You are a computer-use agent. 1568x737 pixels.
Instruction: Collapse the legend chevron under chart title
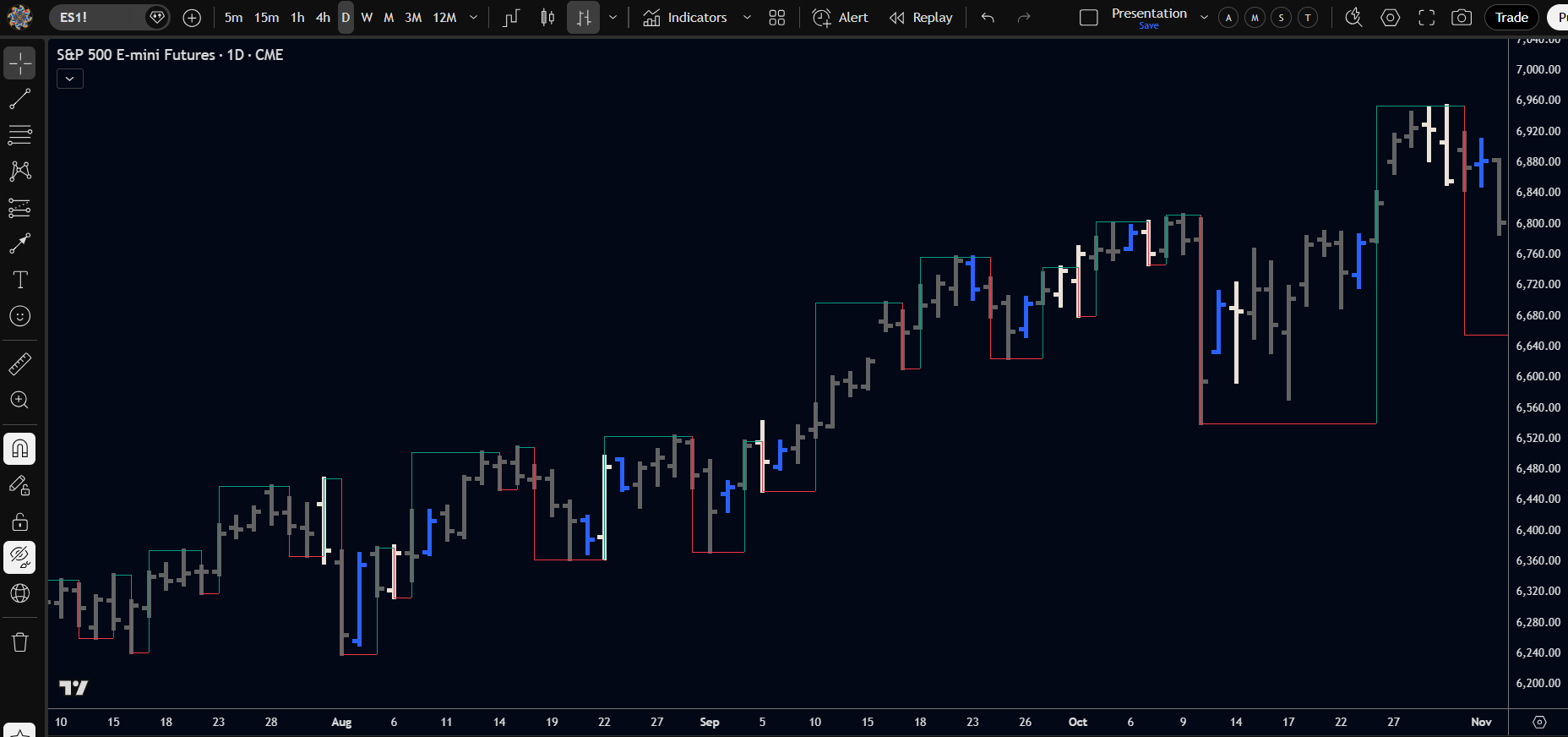(x=70, y=79)
